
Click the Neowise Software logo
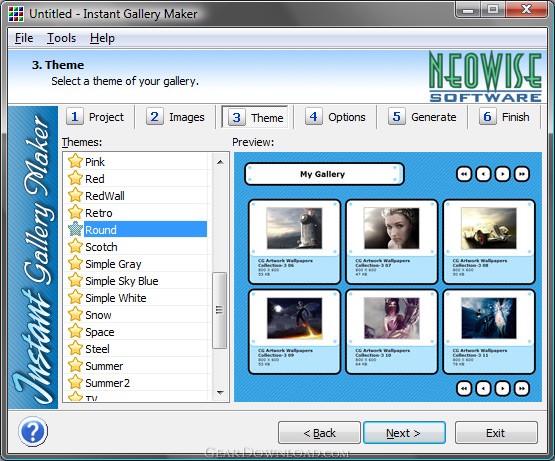[x=485, y=76]
